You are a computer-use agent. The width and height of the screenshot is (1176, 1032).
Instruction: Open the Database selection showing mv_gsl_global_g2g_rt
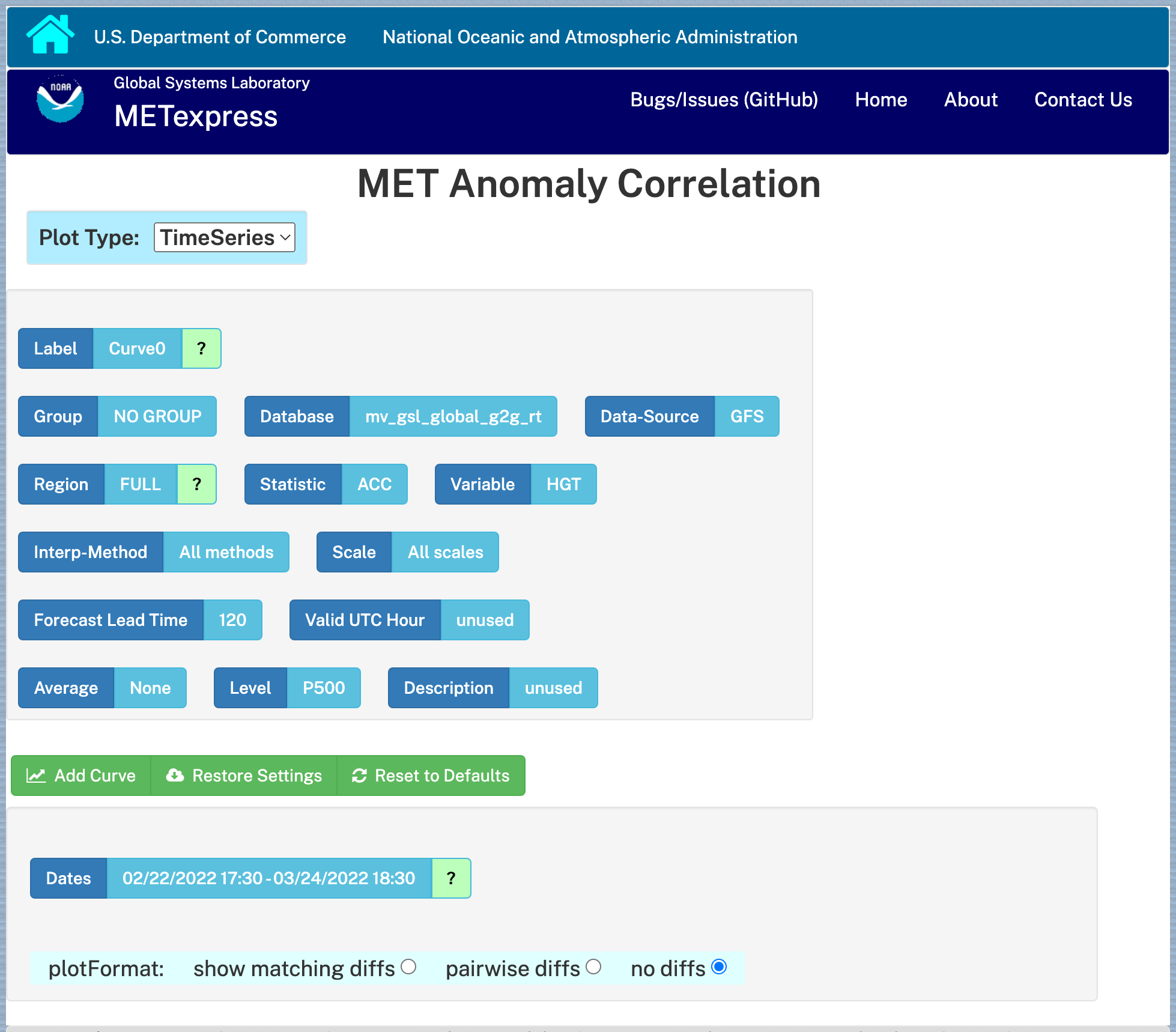pyautogui.click(x=453, y=416)
